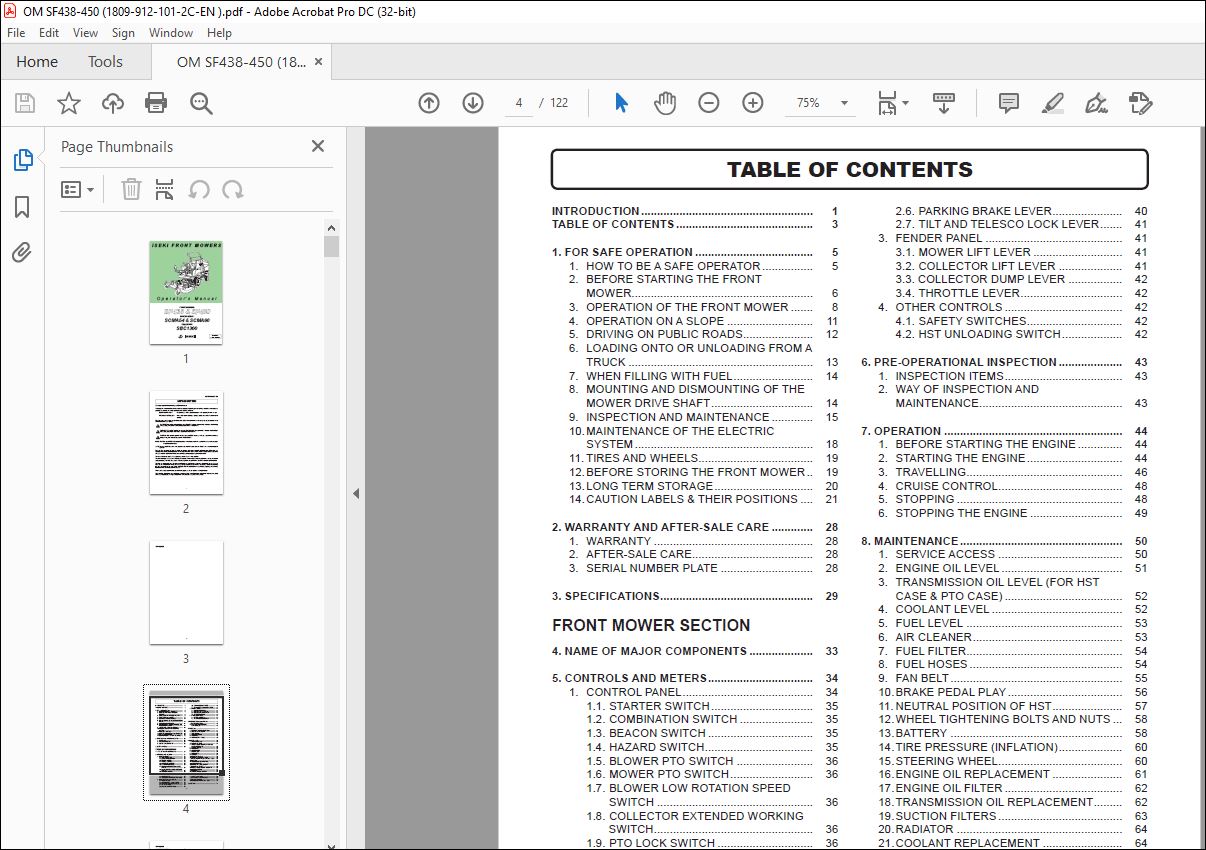The image size is (1206, 850).
Task: Close the Page Thumbnails panel
Action: point(318,146)
